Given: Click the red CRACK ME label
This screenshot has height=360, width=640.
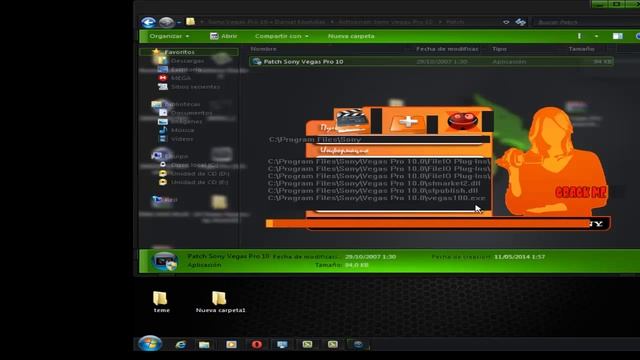Looking at the screenshot, I should (x=581, y=192).
